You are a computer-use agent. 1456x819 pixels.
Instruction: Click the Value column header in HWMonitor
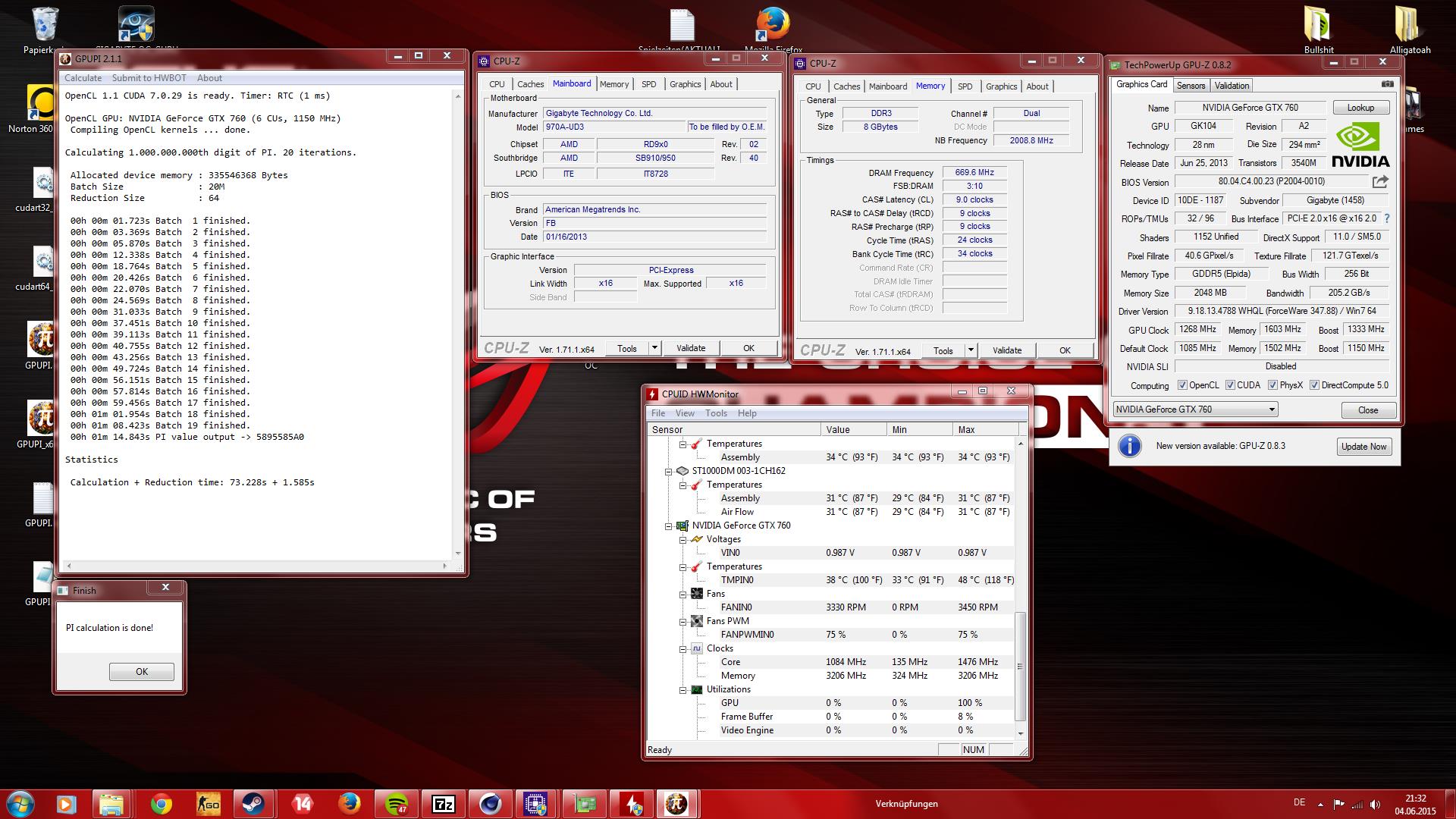(x=854, y=429)
